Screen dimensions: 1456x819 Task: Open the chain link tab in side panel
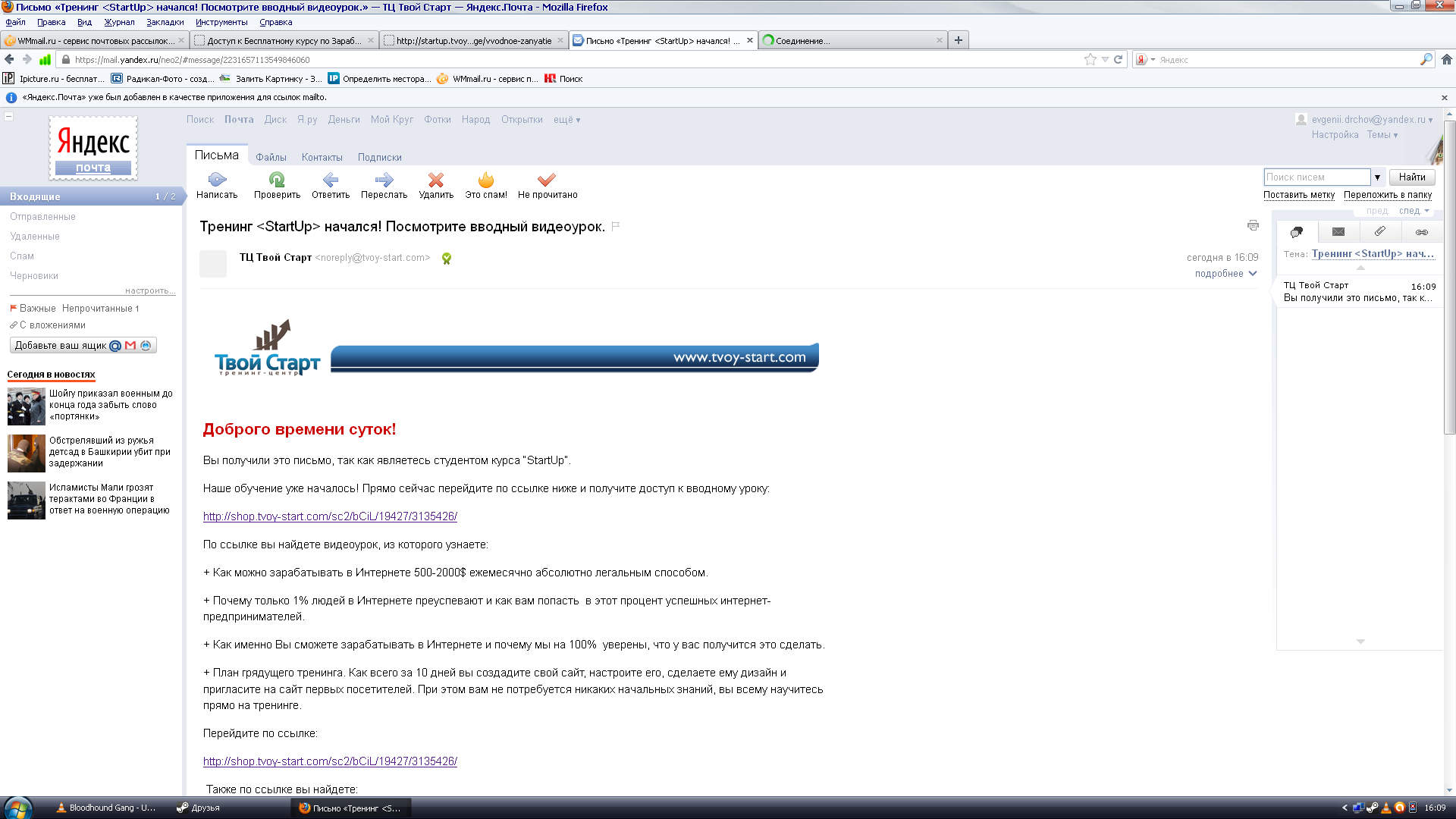point(1422,232)
